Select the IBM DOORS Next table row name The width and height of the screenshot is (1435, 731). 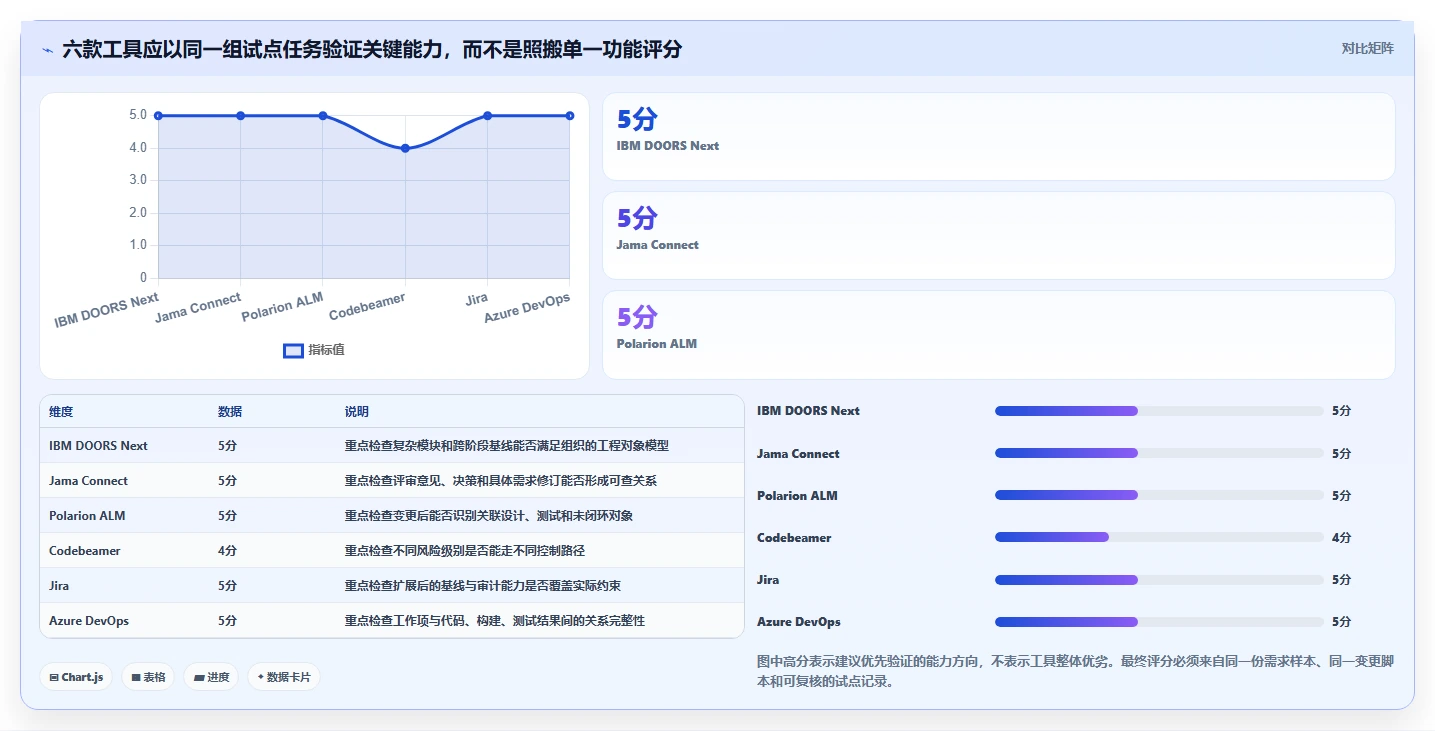pos(98,446)
